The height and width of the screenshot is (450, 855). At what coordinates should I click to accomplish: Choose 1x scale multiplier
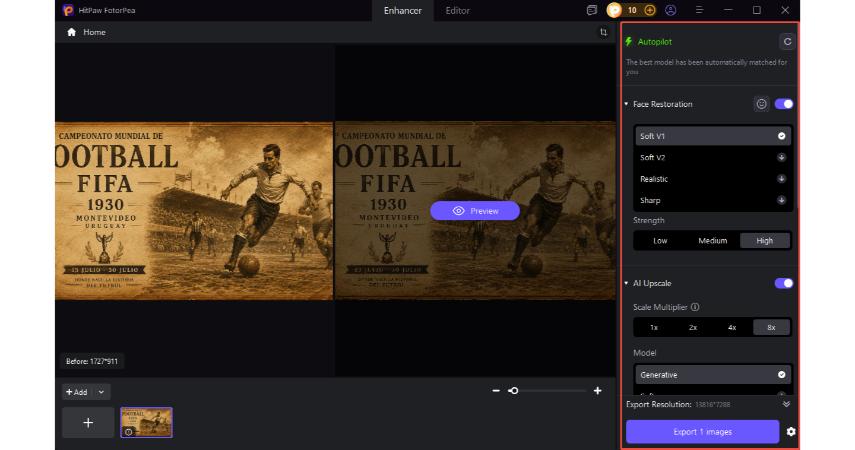654,327
